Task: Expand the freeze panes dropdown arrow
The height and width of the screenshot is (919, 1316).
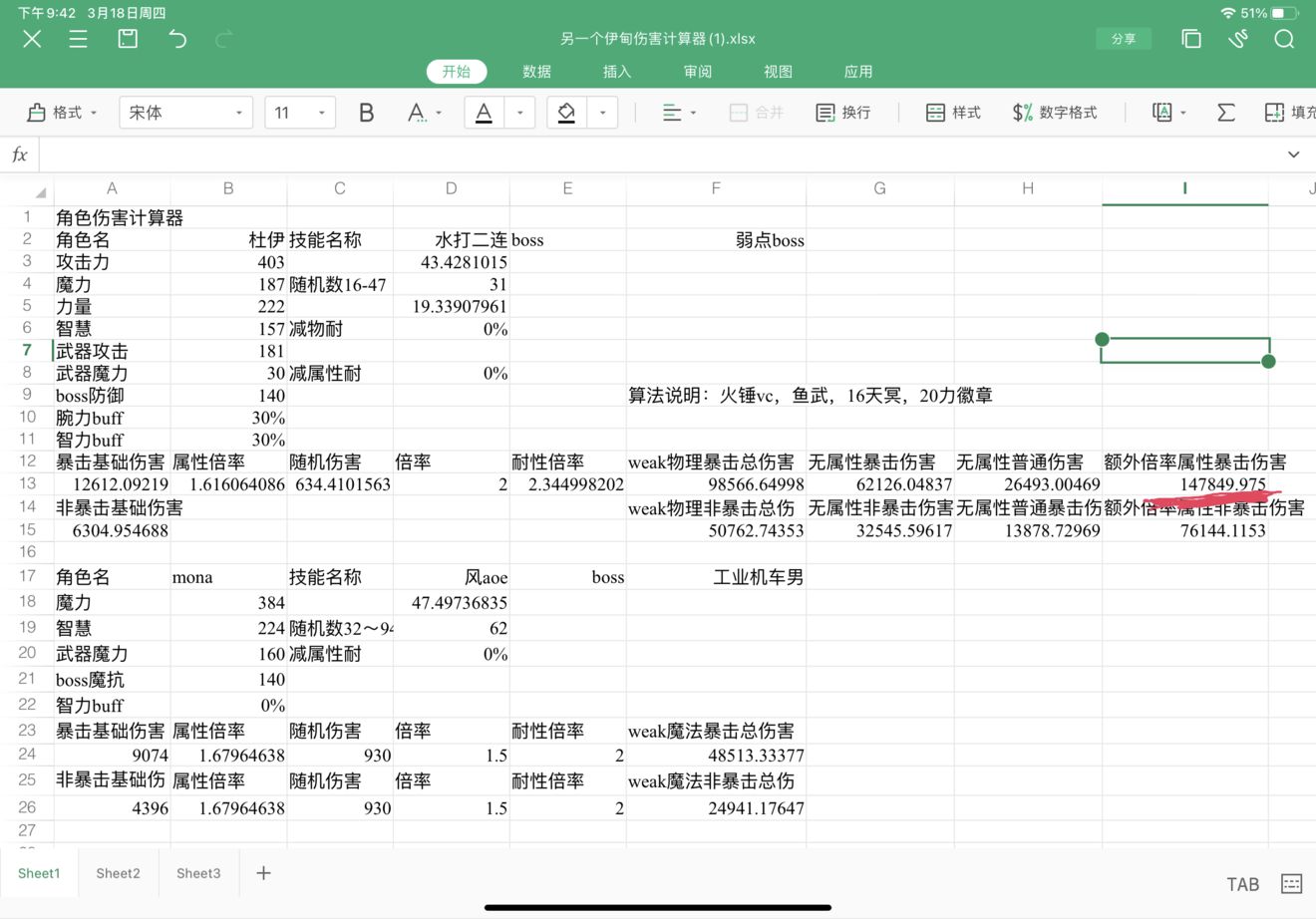Action: pyautogui.click(x=1183, y=114)
